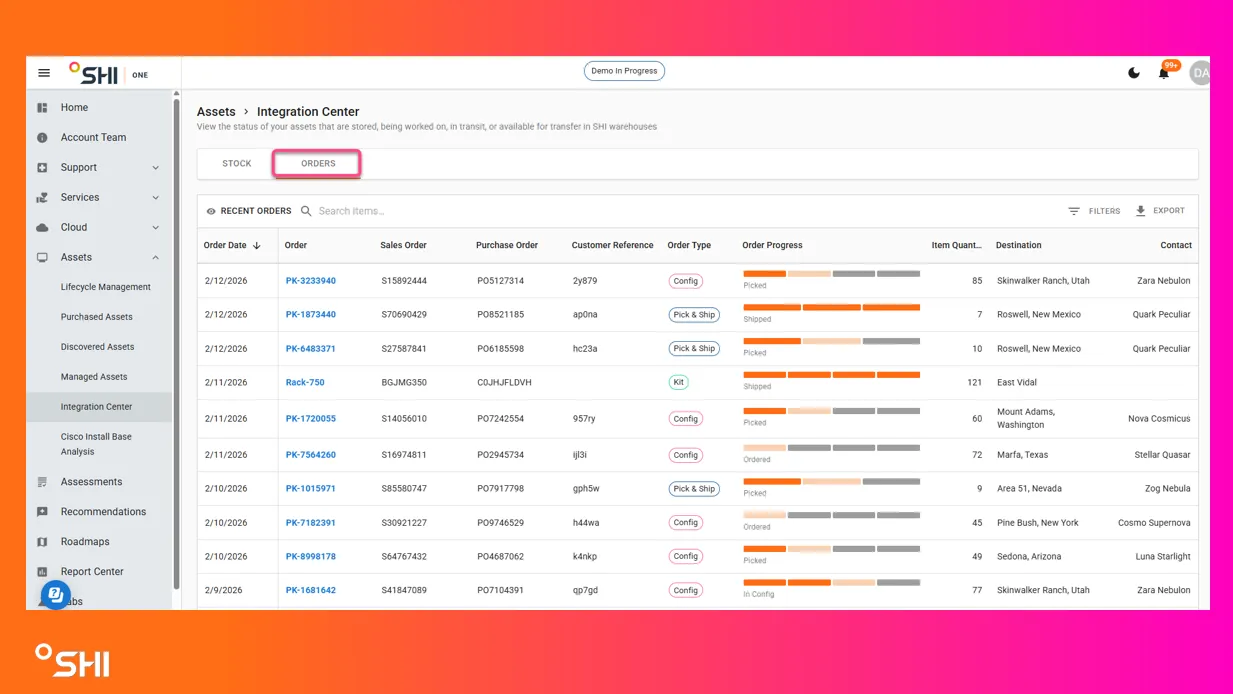Expand the Support menu chevron
This screenshot has height=694, width=1233.
[156, 168]
